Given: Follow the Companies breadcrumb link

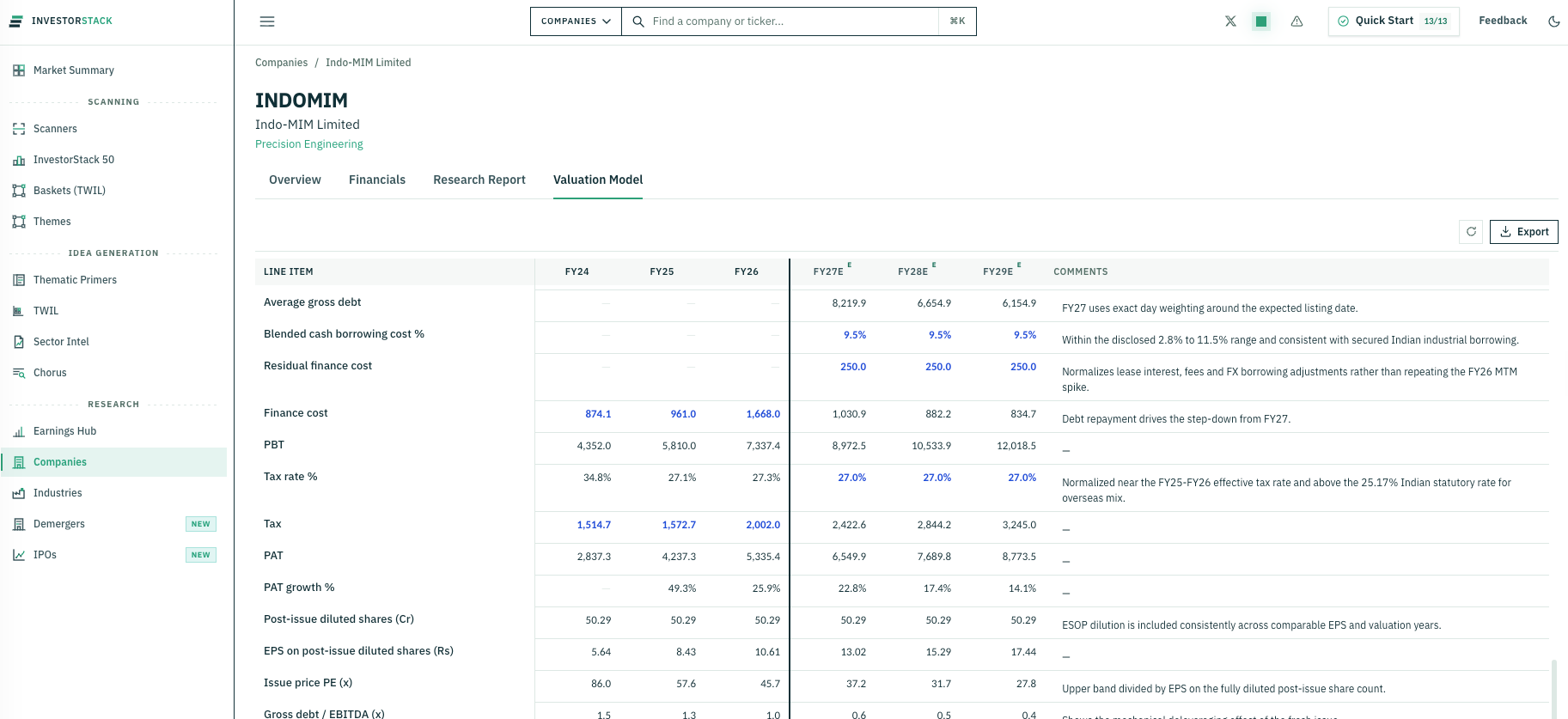Looking at the screenshot, I should click(281, 63).
